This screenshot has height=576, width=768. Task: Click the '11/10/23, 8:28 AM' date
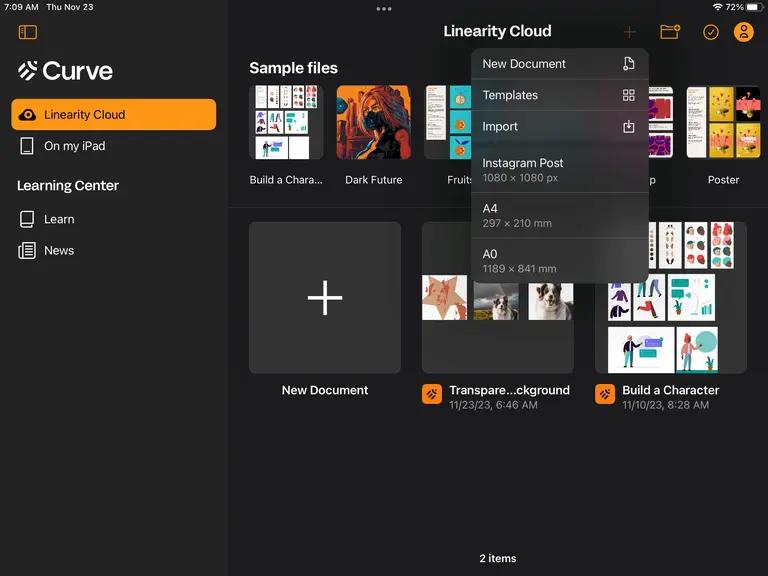pyautogui.click(x=665, y=405)
